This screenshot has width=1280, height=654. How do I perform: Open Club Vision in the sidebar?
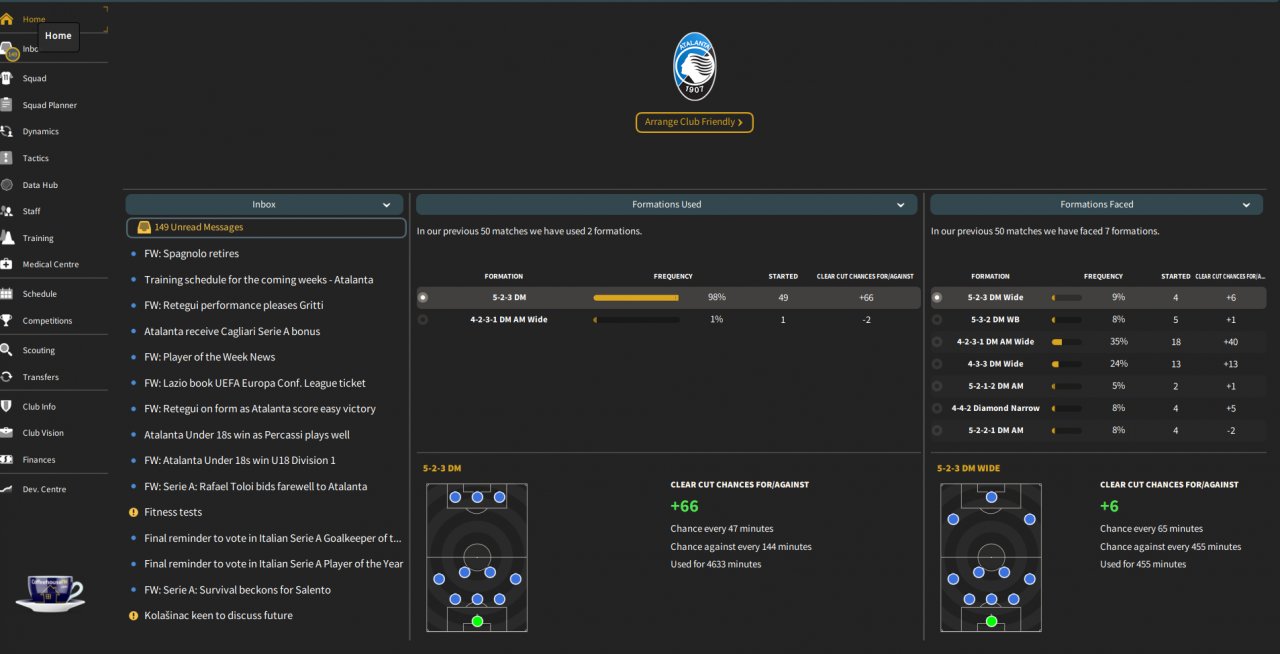point(43,433)
